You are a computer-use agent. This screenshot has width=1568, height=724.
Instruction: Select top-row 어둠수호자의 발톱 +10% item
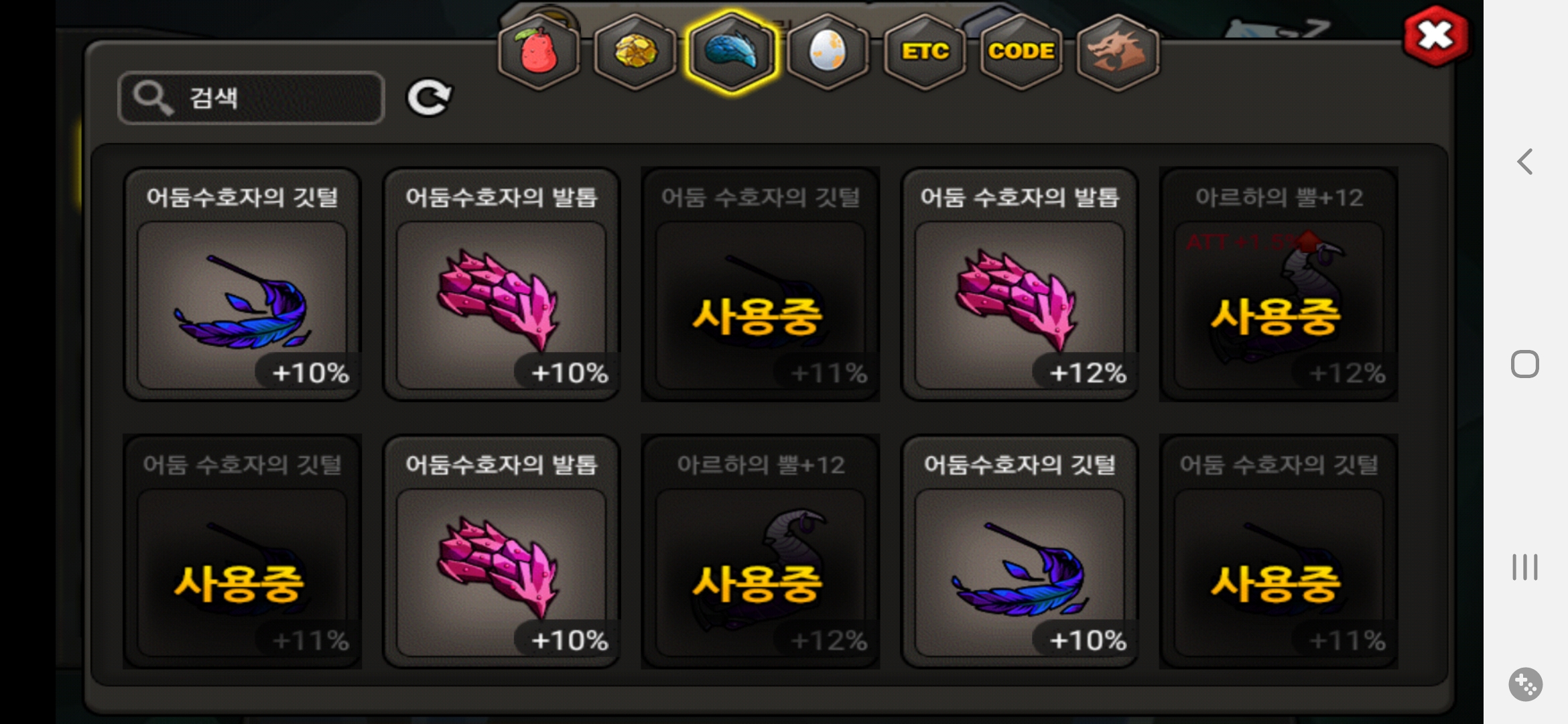tap(501, 284)
